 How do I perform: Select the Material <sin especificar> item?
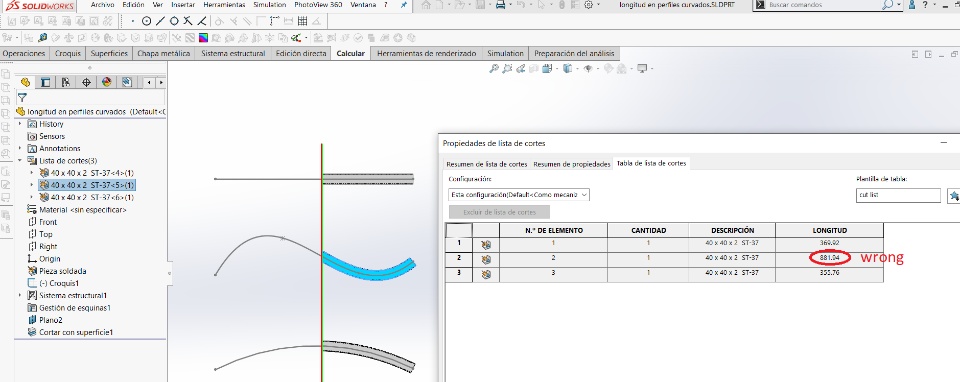click(77, 209)
